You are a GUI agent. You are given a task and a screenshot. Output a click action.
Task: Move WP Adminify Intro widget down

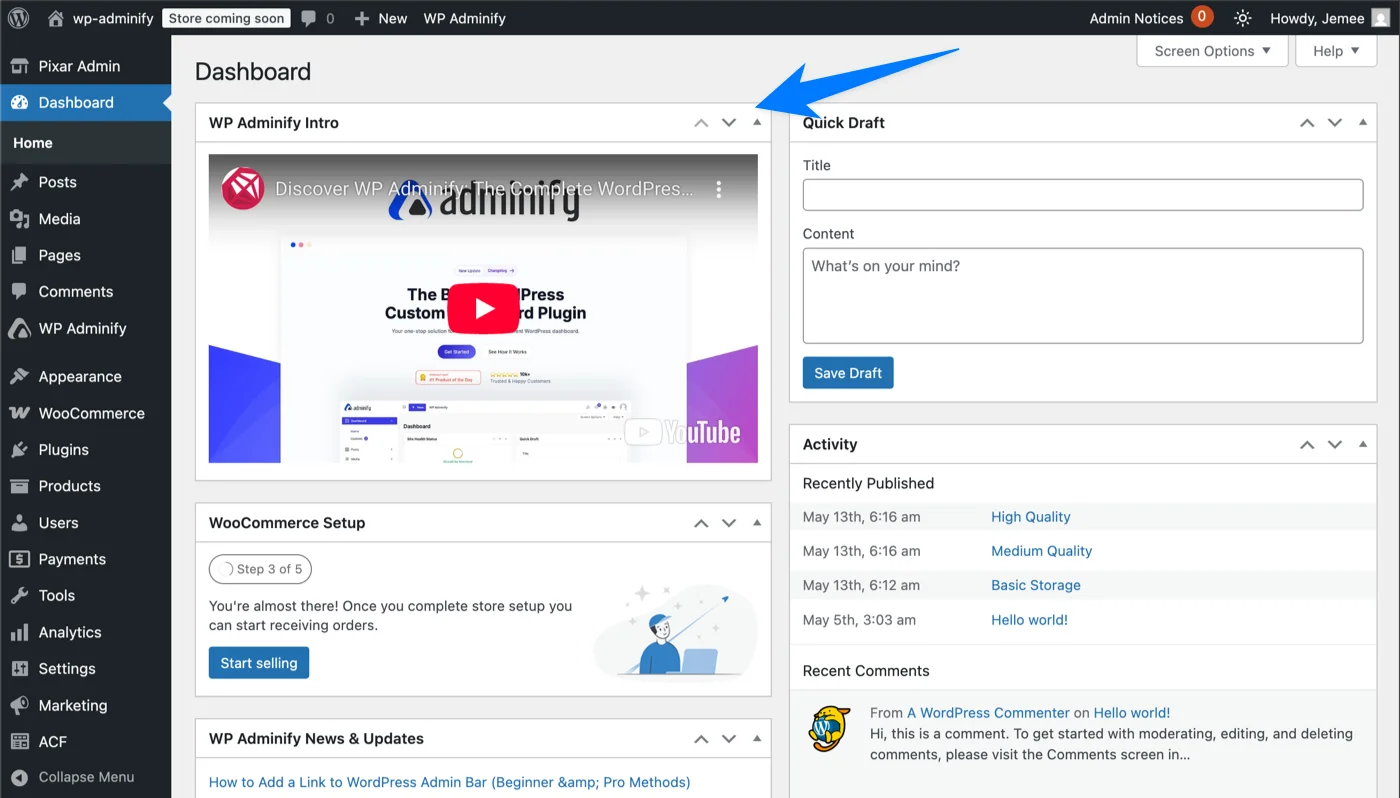(x=729, y=123)
